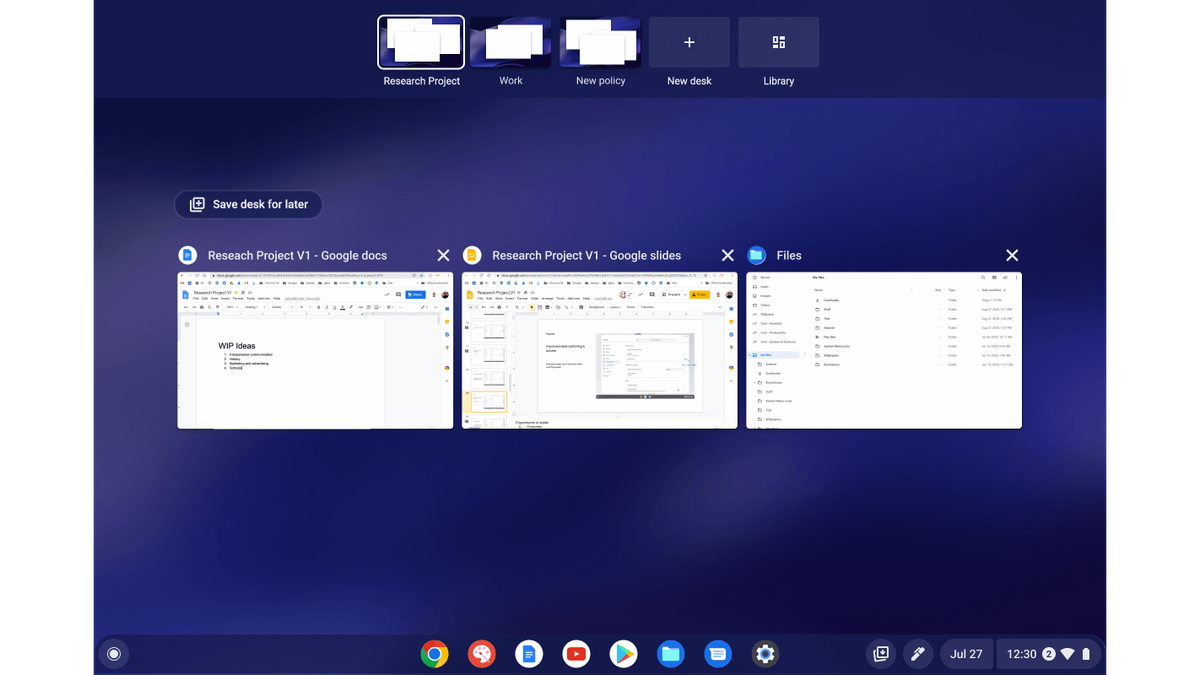Select the Reseach Project V1 Docs window

[314, 350]
